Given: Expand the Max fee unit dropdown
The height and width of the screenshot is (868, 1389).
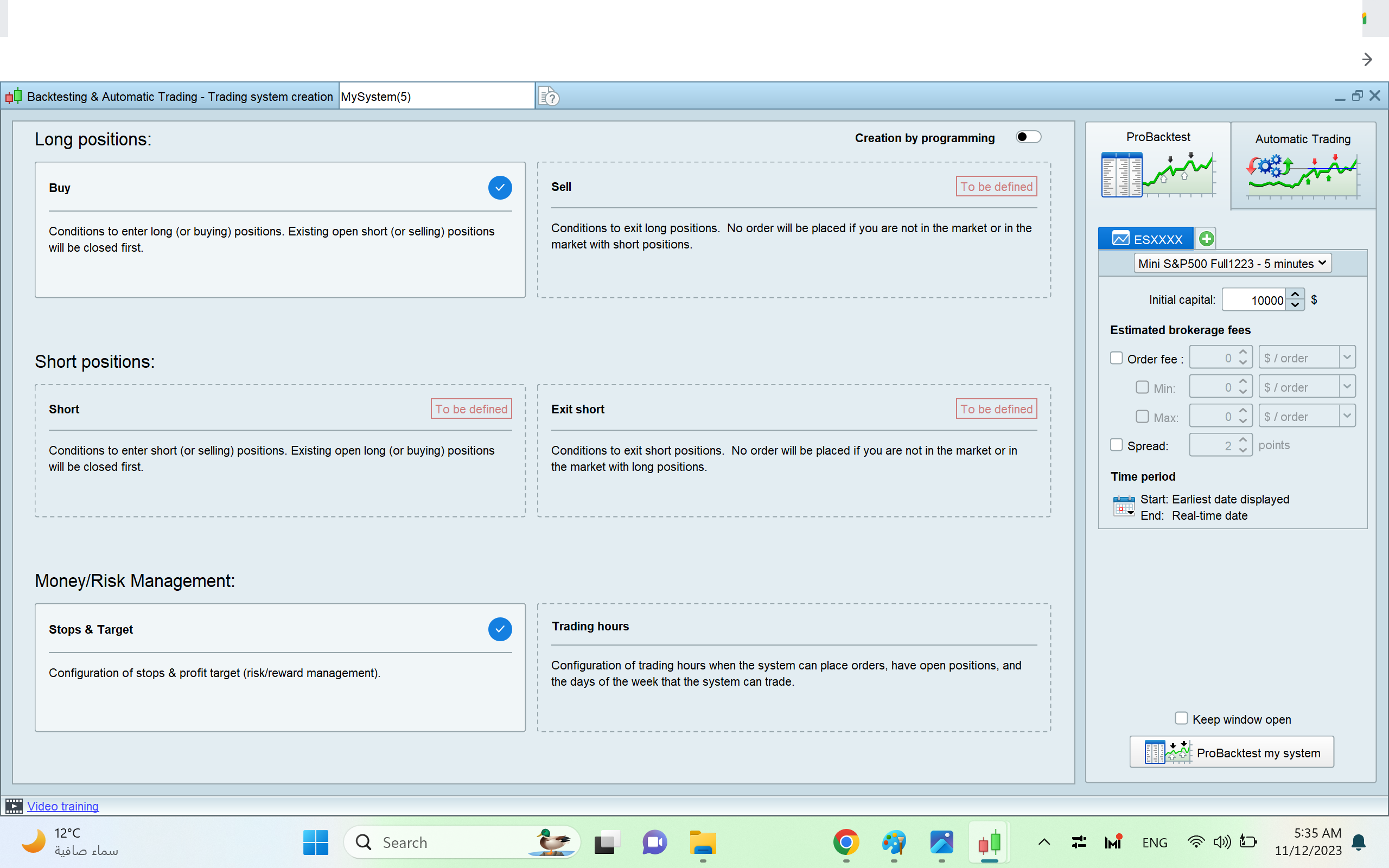Looking at the screenshot, I should pos(1347,416).
